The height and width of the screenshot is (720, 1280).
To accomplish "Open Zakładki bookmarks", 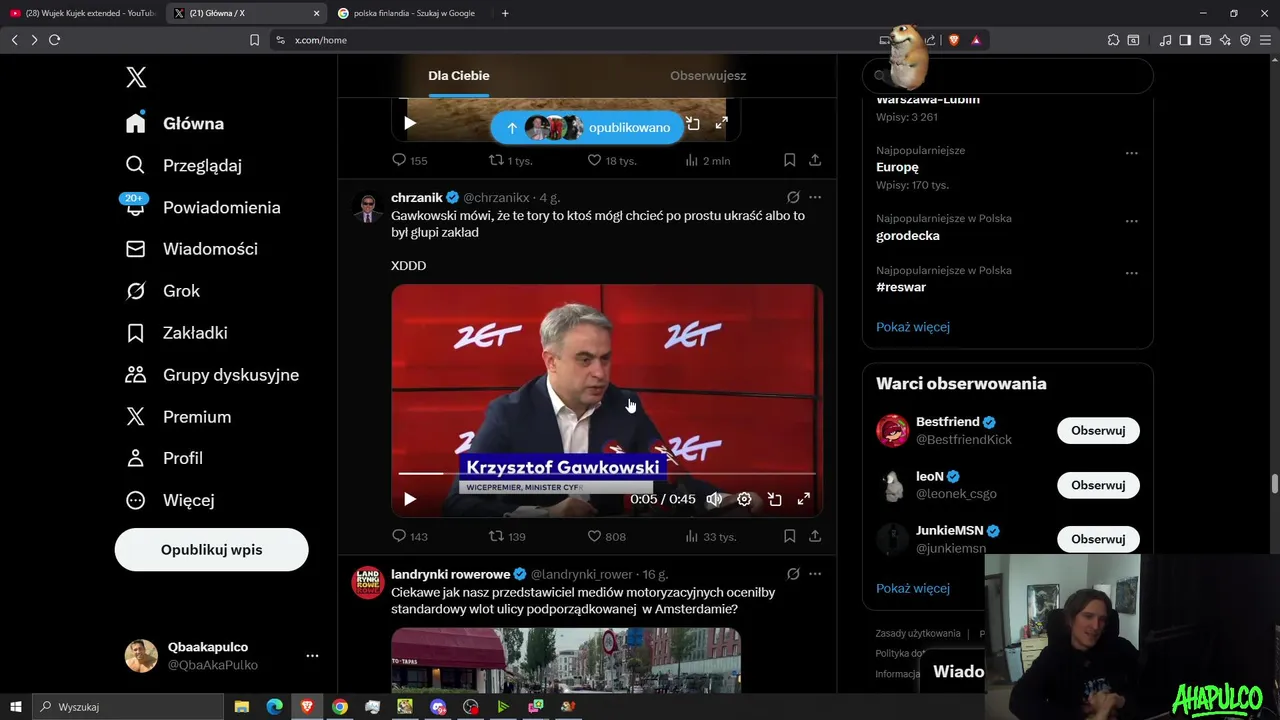I will (x=176, y=333).
